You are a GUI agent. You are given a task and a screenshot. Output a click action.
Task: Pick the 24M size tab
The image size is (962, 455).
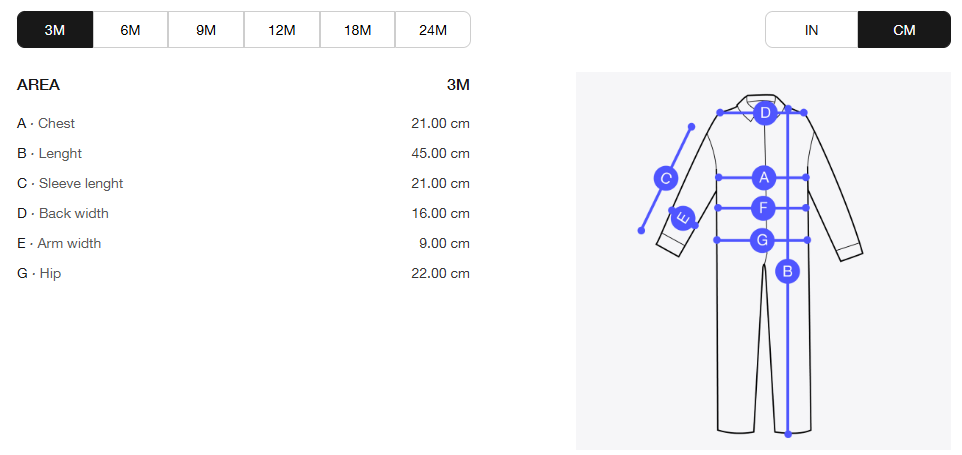coord(433,29)
